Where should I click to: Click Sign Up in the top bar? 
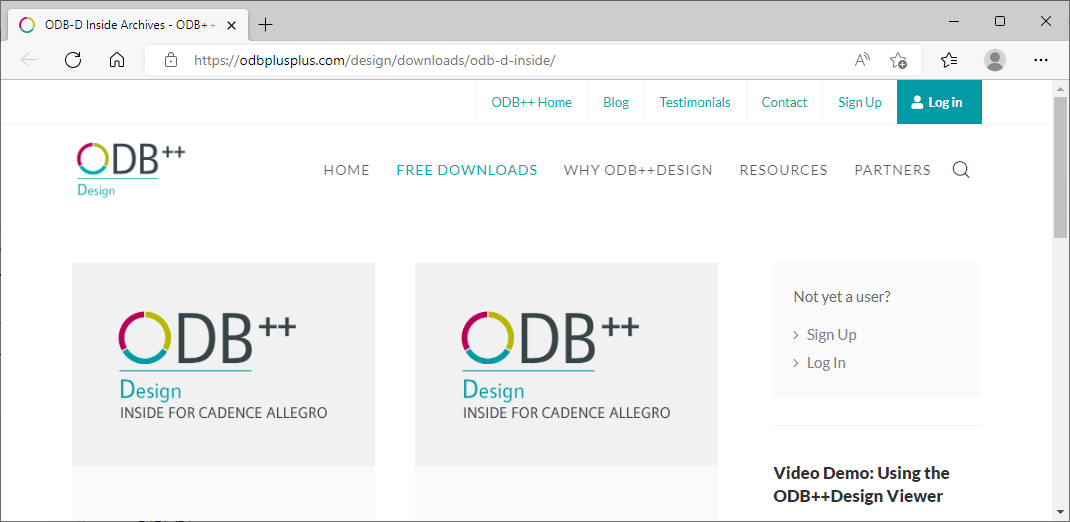pyautogui.click(x=860, y=102)
